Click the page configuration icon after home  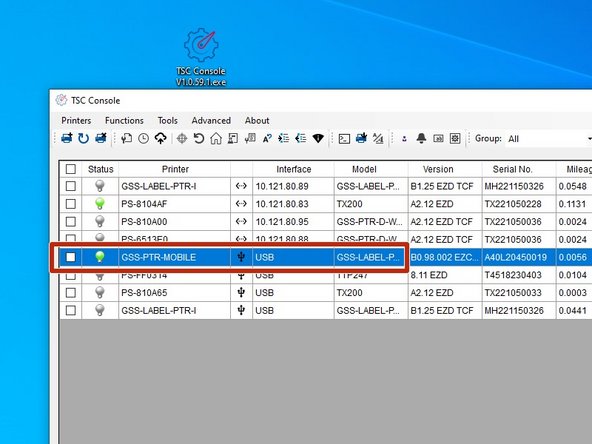pyautogui.click(x=233, y=139)
